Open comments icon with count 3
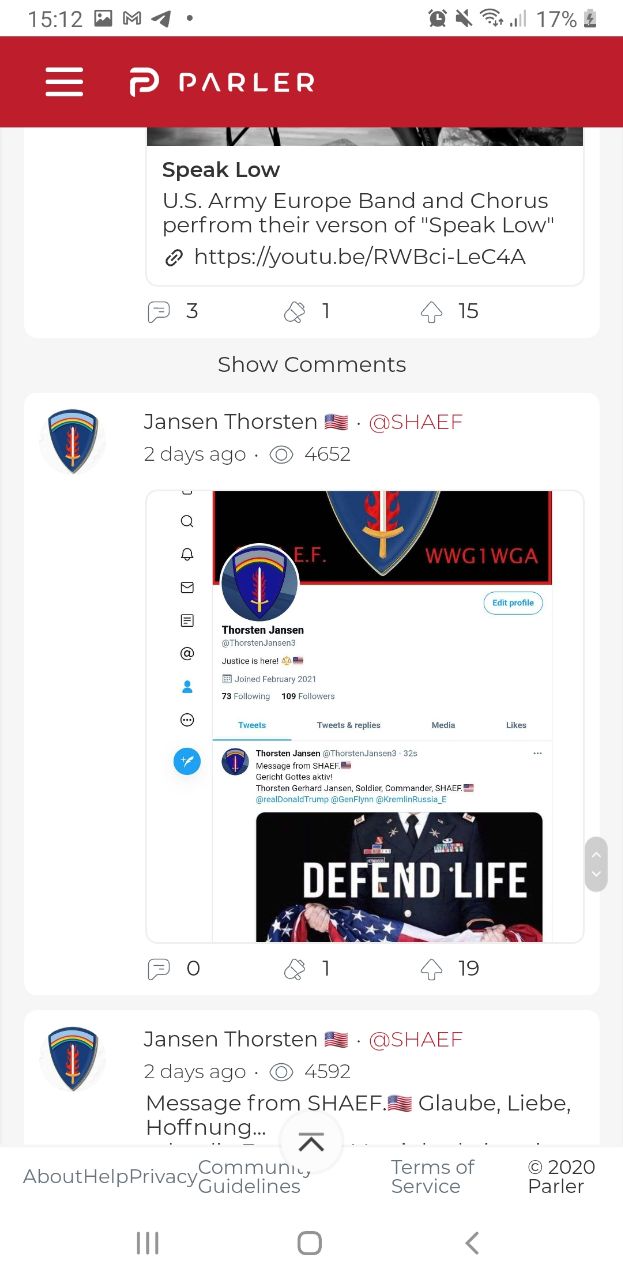This screenshot has height=1280, width=623. click(159, 312)
